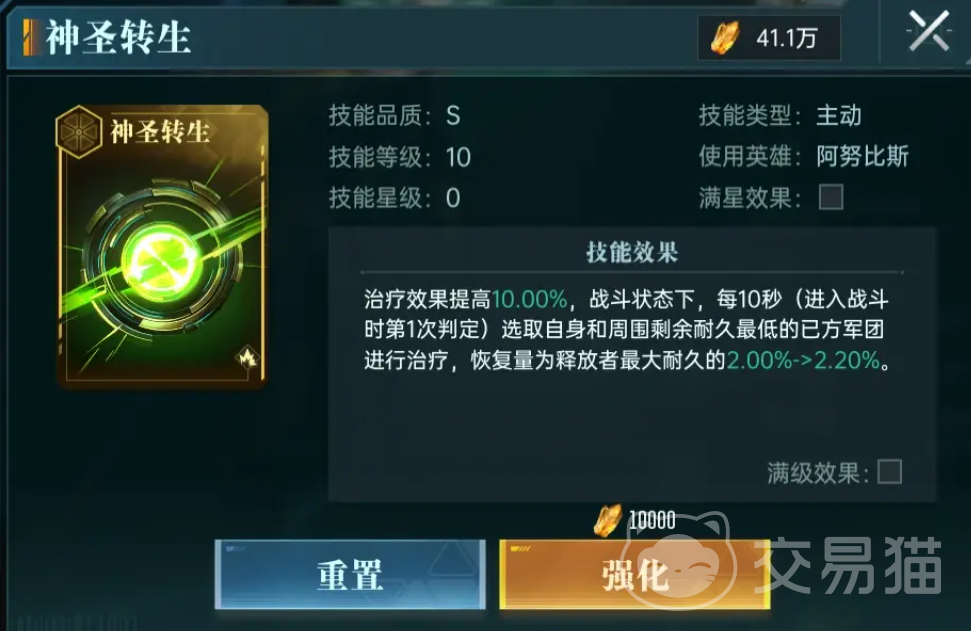The image size is (971, 631).
Task: Click the 10000 upgrade cost label
Action: click(x=652, y=521)
